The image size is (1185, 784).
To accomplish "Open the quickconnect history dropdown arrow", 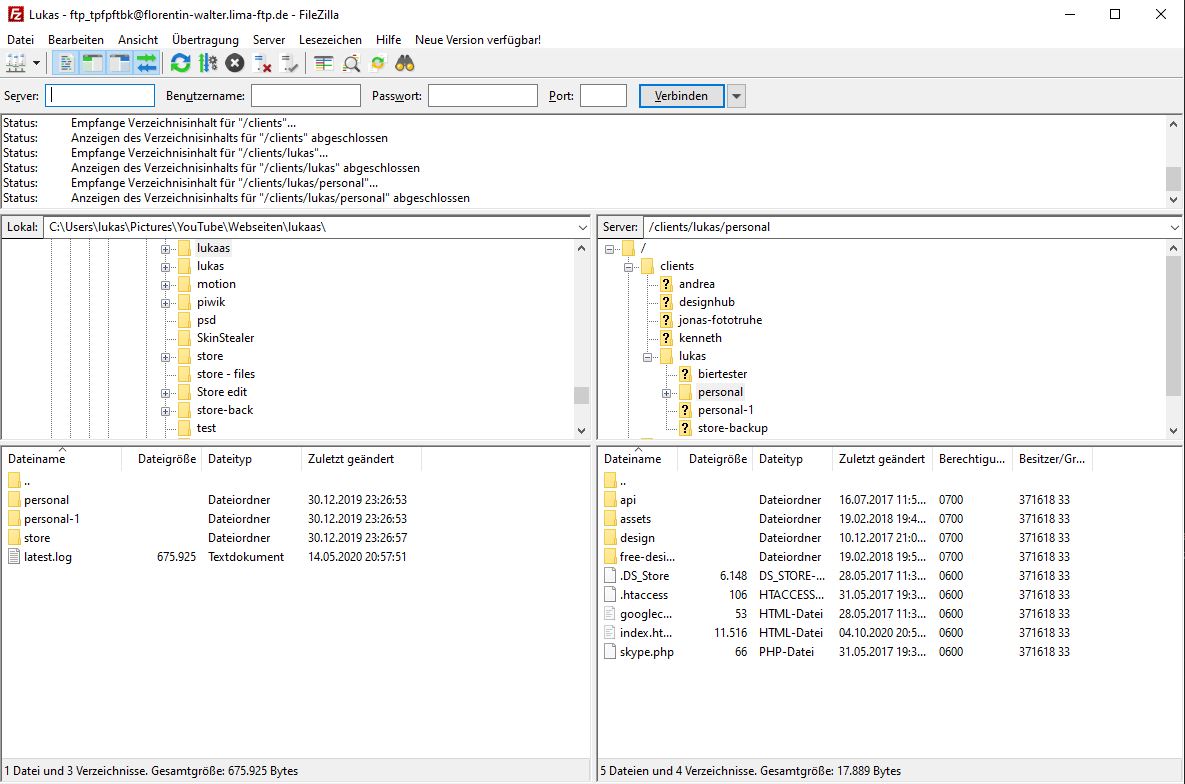I will point(736,96).
